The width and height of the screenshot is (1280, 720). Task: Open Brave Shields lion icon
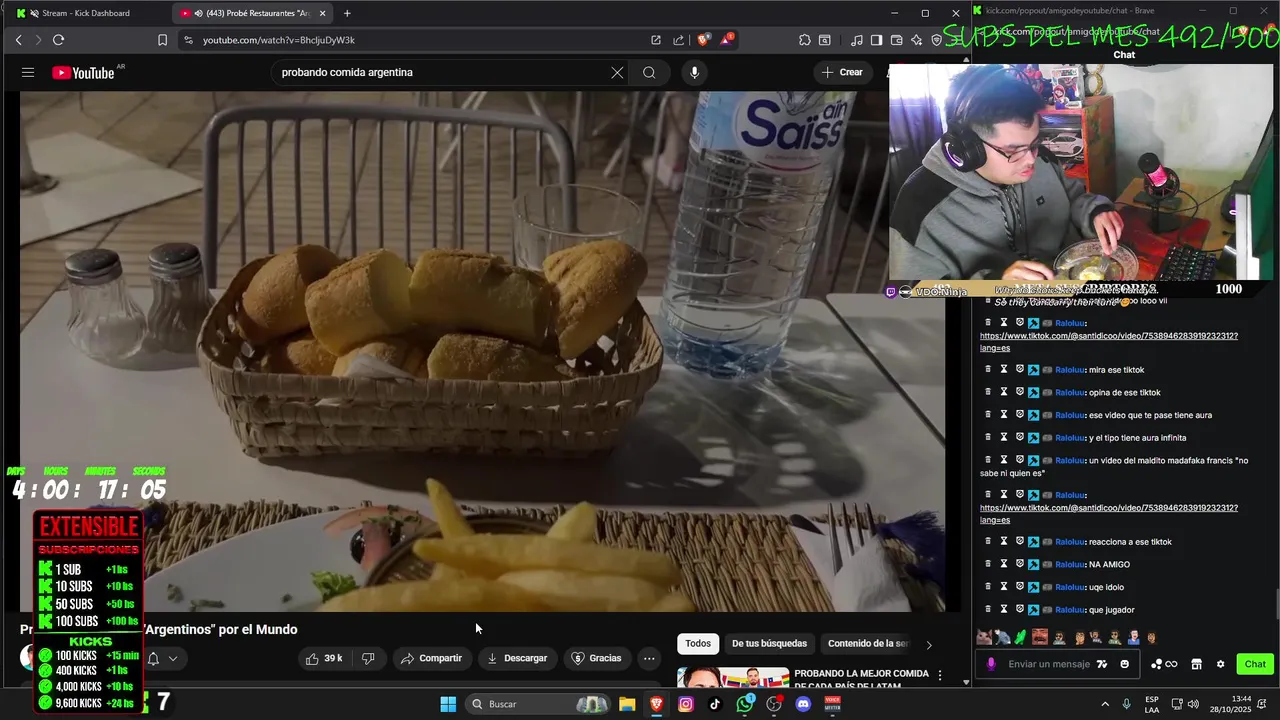click(x=703, y=40)
